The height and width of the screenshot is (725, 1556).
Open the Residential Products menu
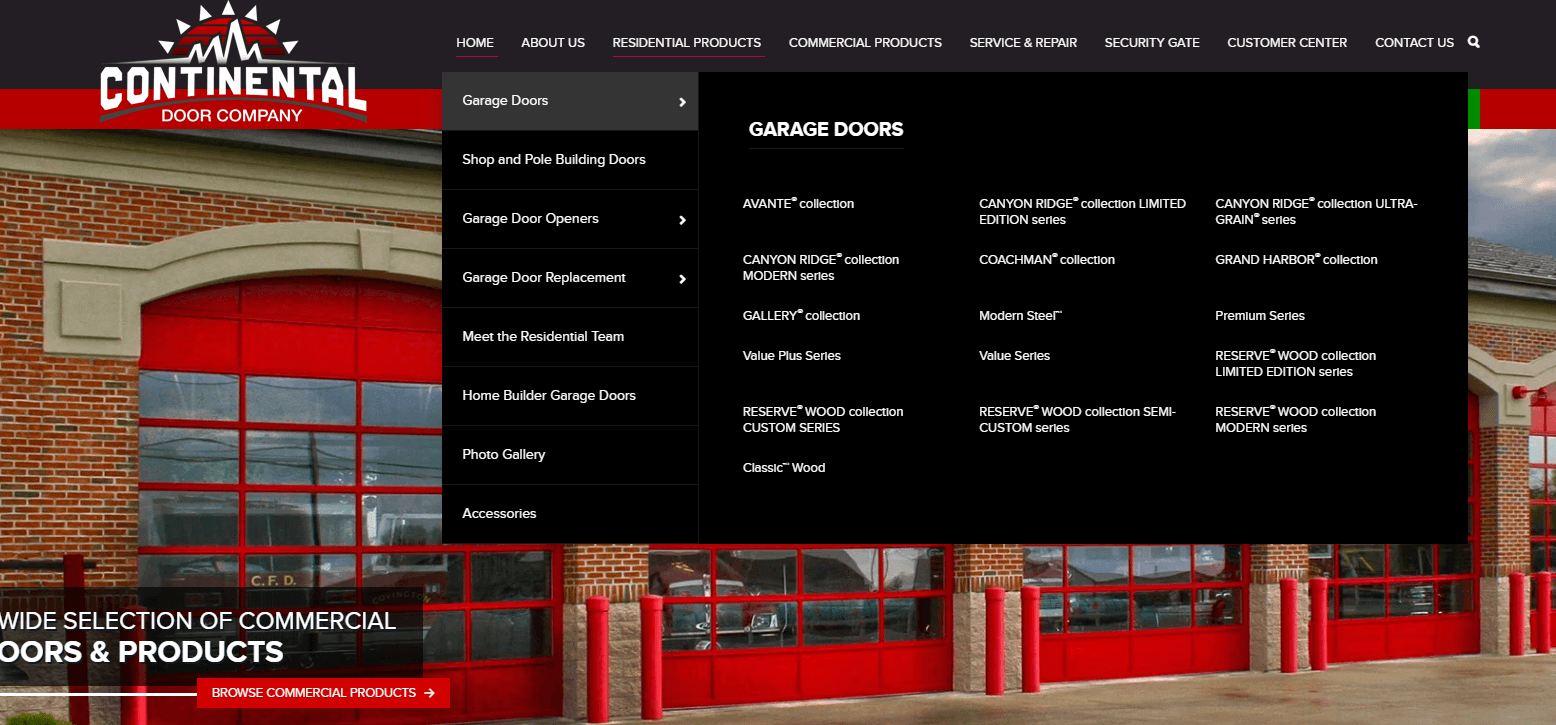[687, 43]
